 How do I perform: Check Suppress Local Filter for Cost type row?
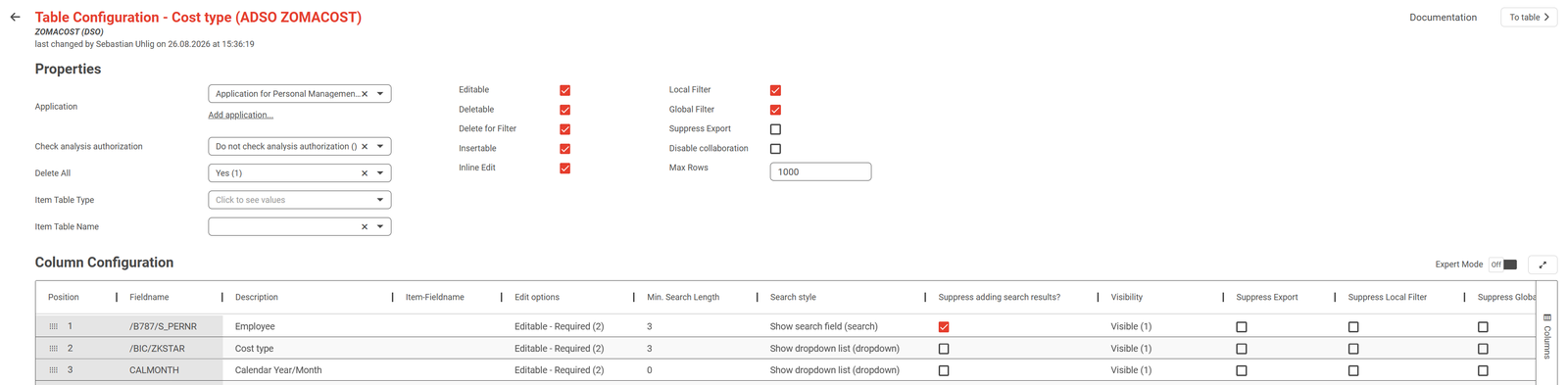point(1353,349)
